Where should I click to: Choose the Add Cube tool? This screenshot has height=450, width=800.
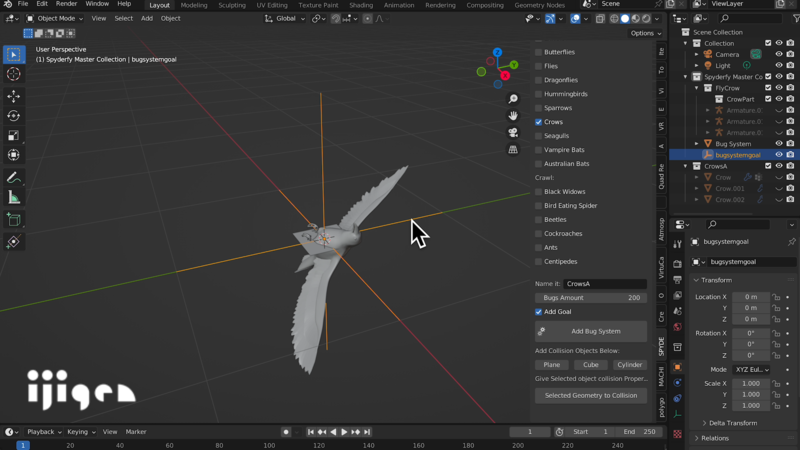coord(14,220)
